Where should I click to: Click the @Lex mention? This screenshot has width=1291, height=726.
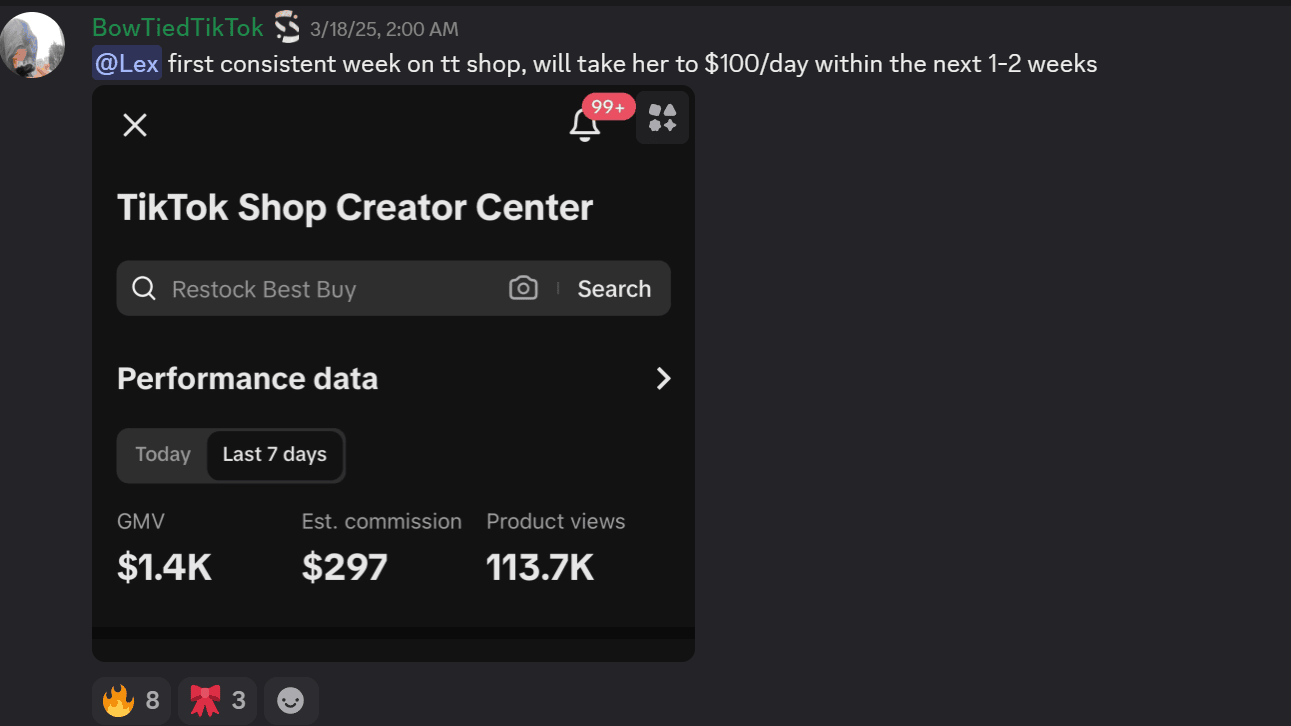click(126, 64)
